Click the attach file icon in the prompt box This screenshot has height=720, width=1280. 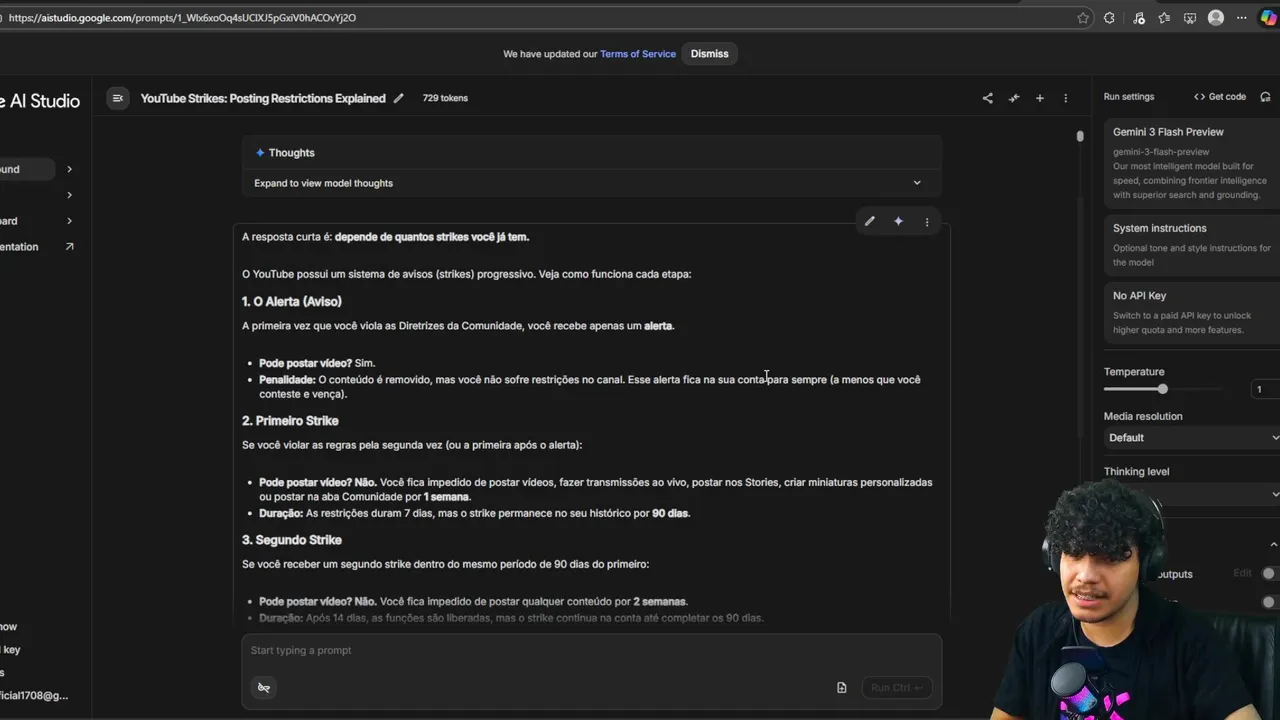(x=842, y=687)
